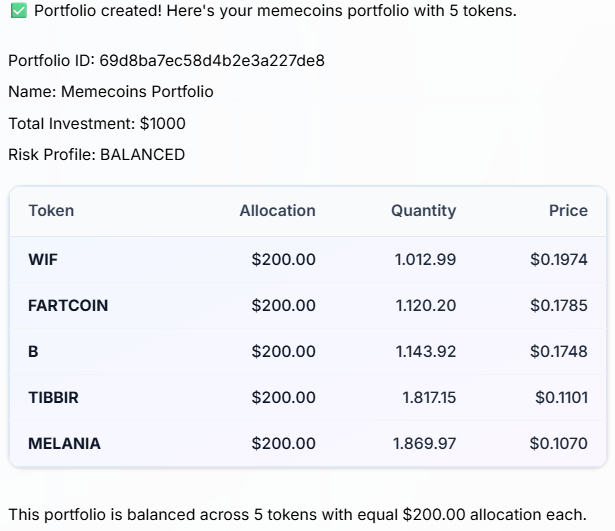Click the Token column header
This screenshot has height=531, width=615.
(x=51, y=211)
